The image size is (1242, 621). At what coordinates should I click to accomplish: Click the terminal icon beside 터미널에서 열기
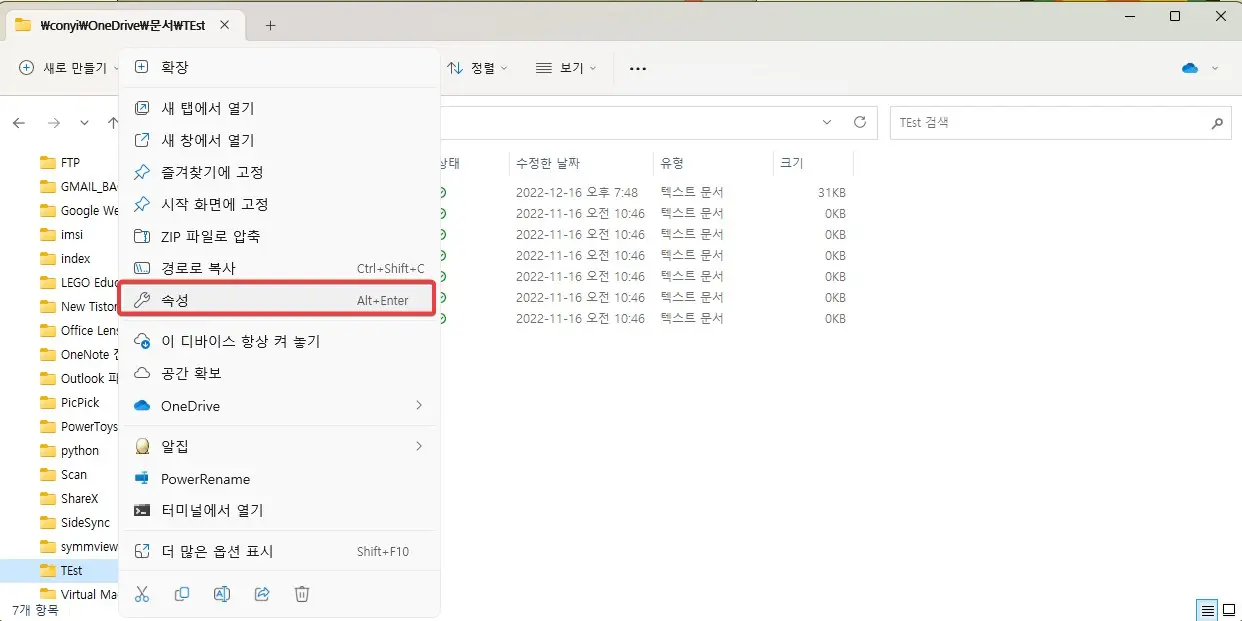click(142, 510)
